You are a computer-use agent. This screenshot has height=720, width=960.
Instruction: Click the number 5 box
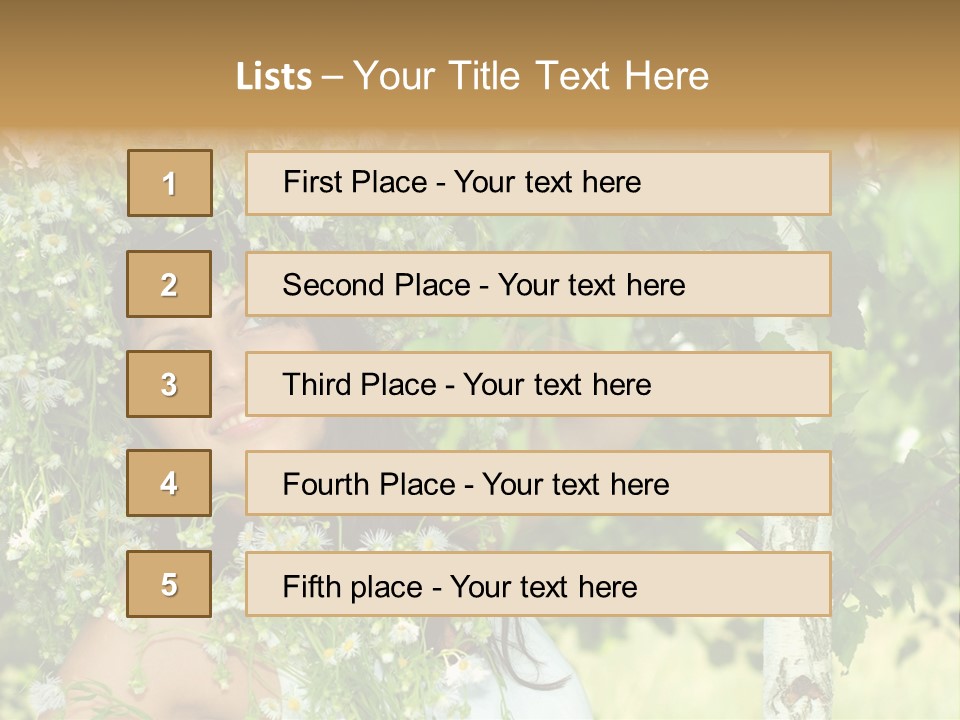[169, 584]
